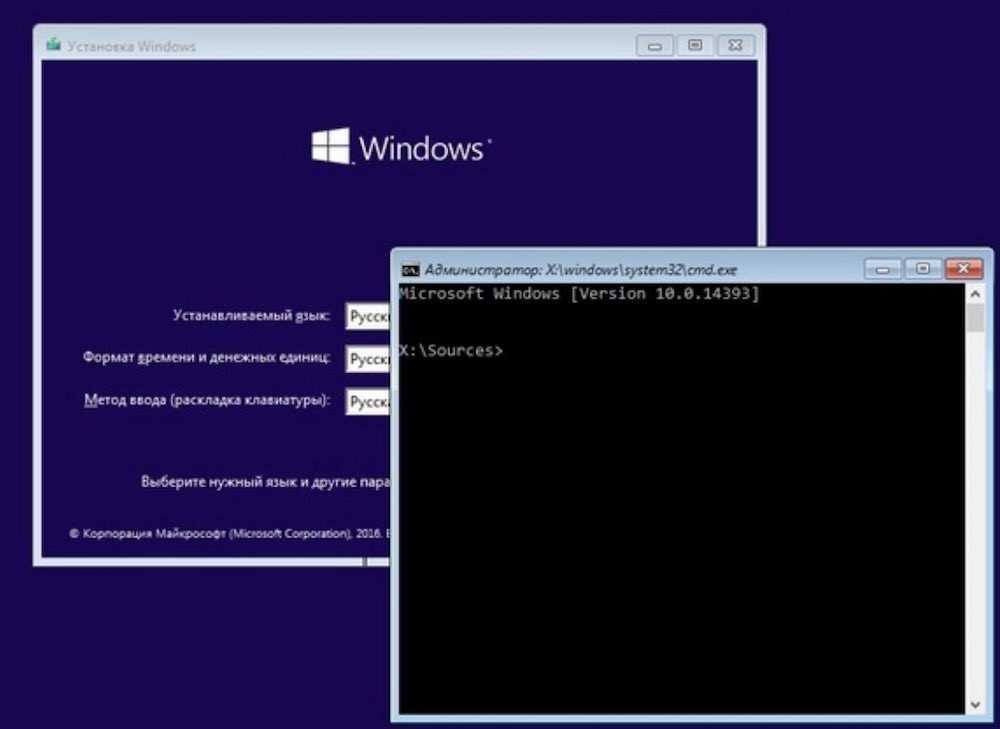Click the Устанавливаемый язык label
Image resolution: width=1000 pixels, height=729 pixels.
pyautogui.click(x=251, y=316)
